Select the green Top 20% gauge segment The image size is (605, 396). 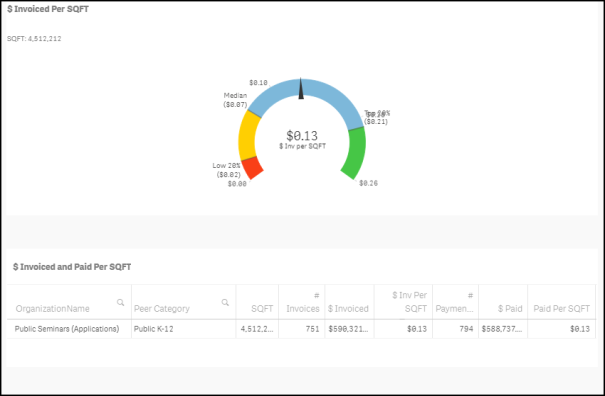coord(354,152)
